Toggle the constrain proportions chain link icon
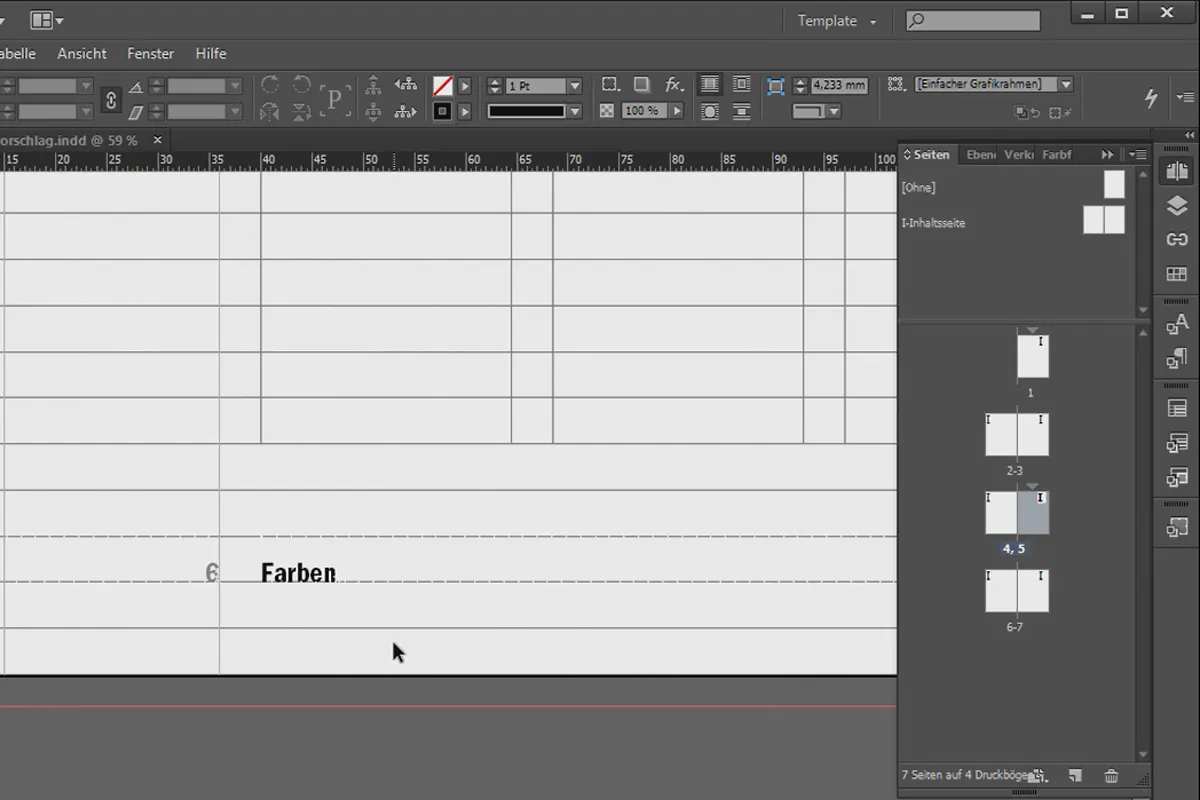Viewport: 1200px width, 800px height. 111,99
